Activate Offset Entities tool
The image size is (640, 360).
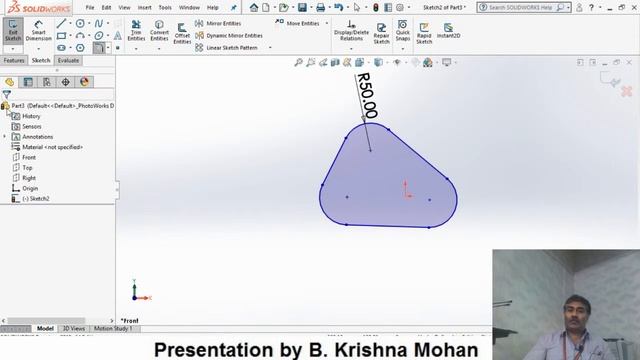click(x=182, y=33)
